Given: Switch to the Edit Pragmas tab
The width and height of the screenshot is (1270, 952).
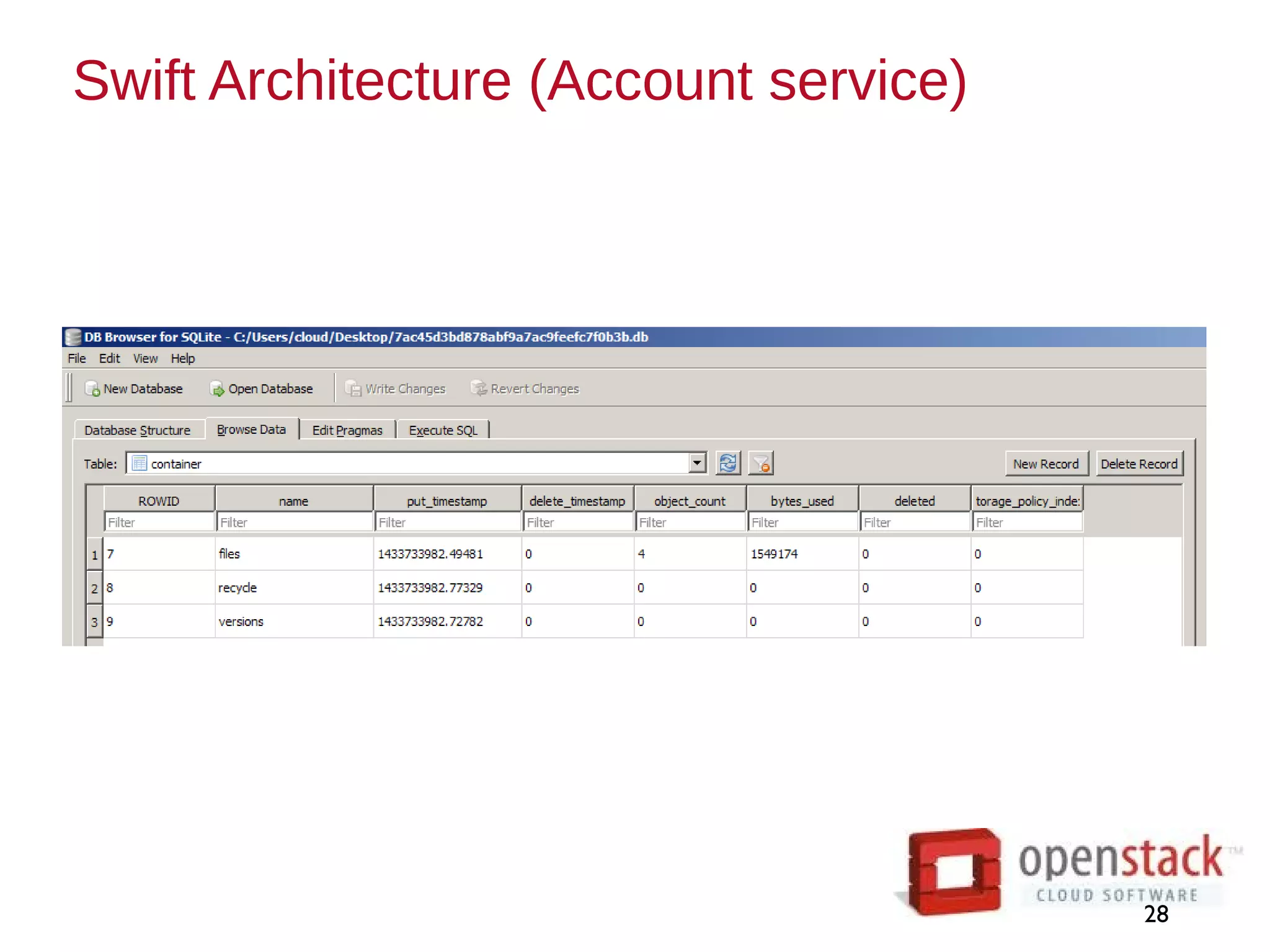Looking at the screenshot, I should (347, 430).
